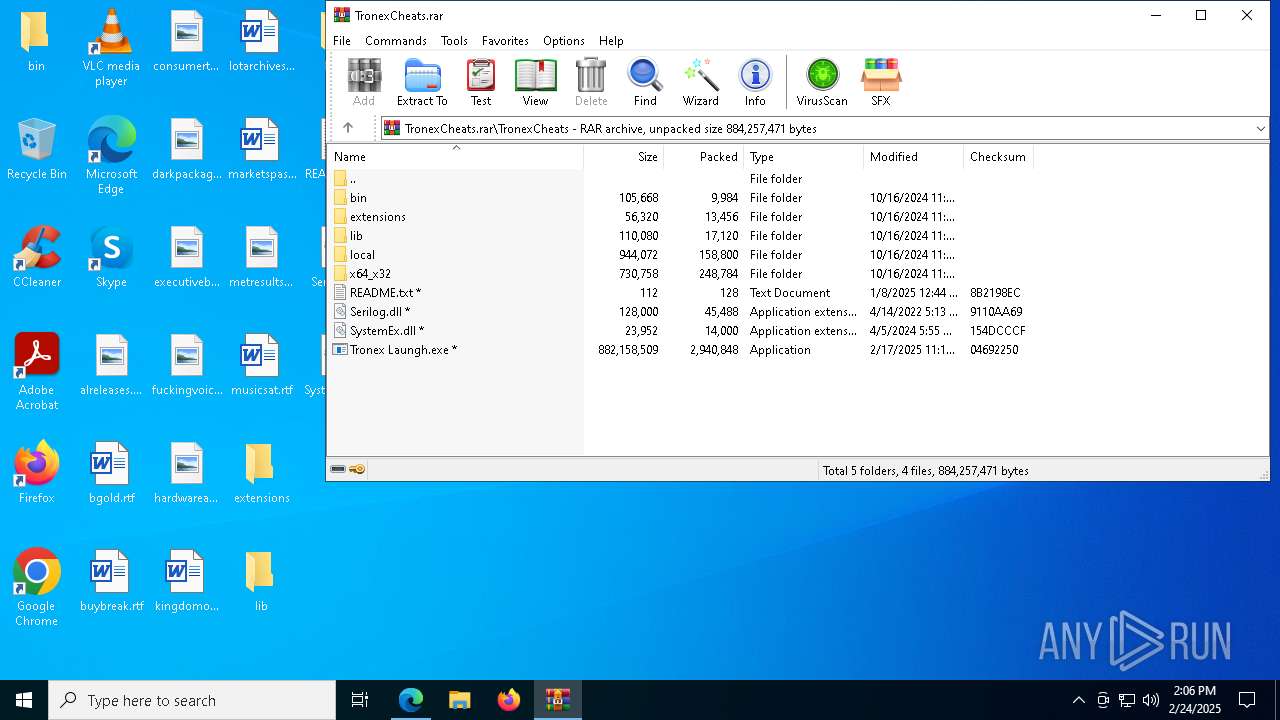Click the Add toolbar icon

click(x=364, y=82)
